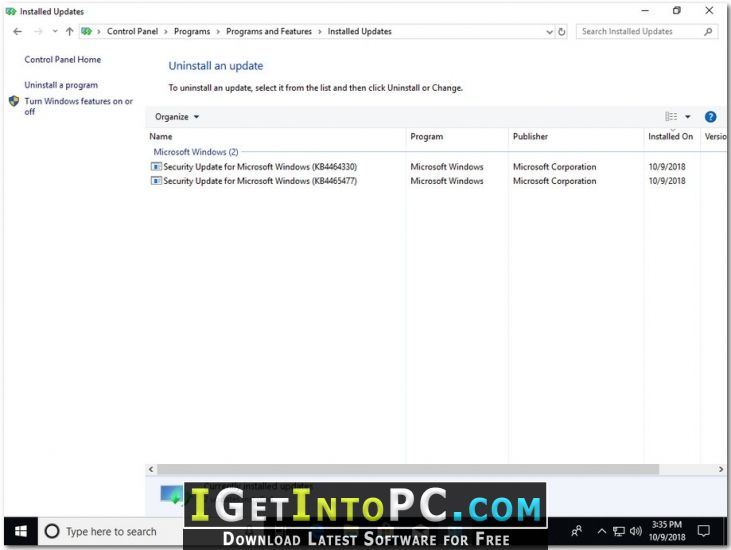The height and width of the screenshot is (550, 731).
Task: Open Uninstall a program link
Action: [61, 85]
